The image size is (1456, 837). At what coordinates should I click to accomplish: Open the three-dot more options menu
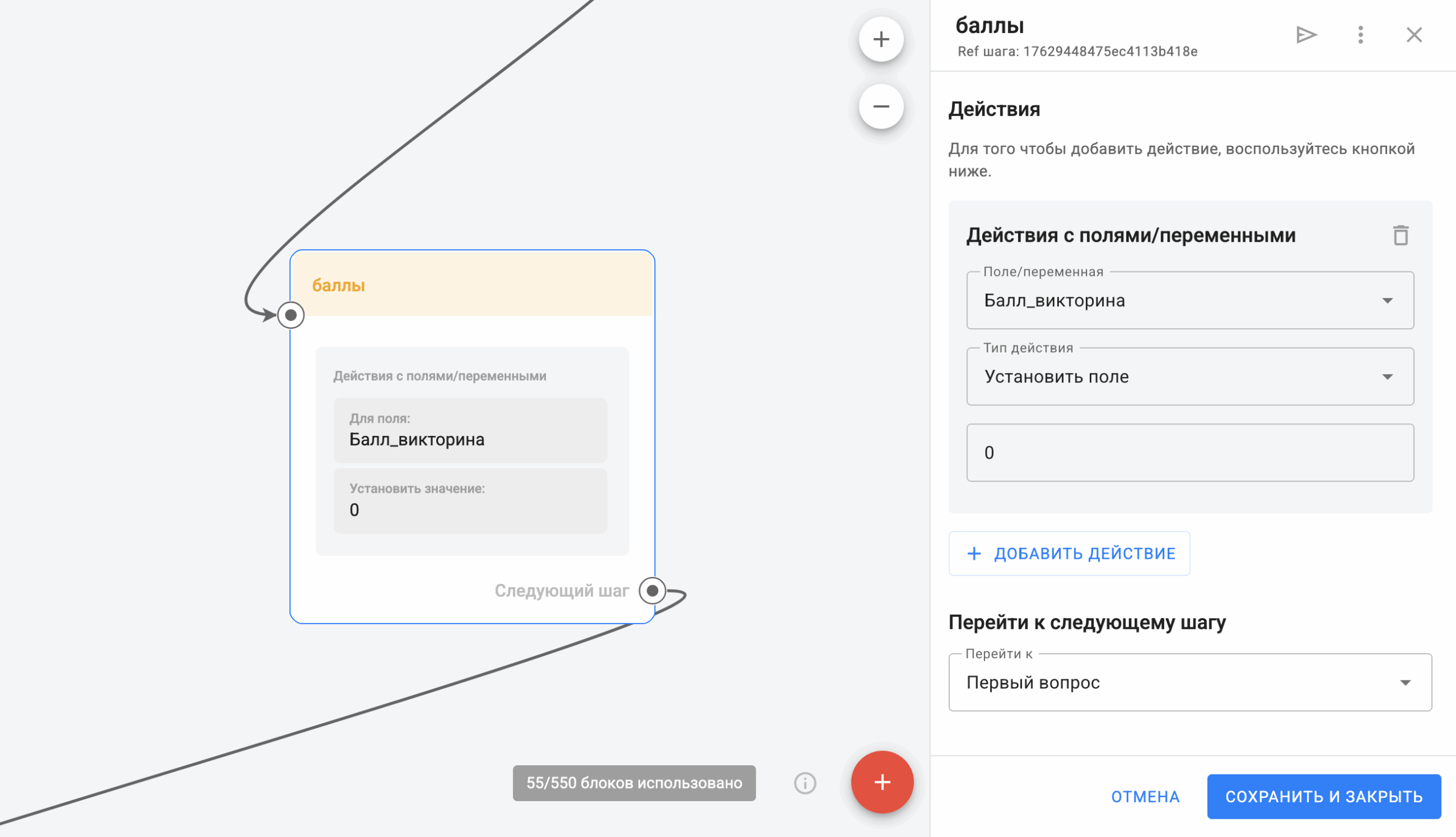(x=1360, y=35)
